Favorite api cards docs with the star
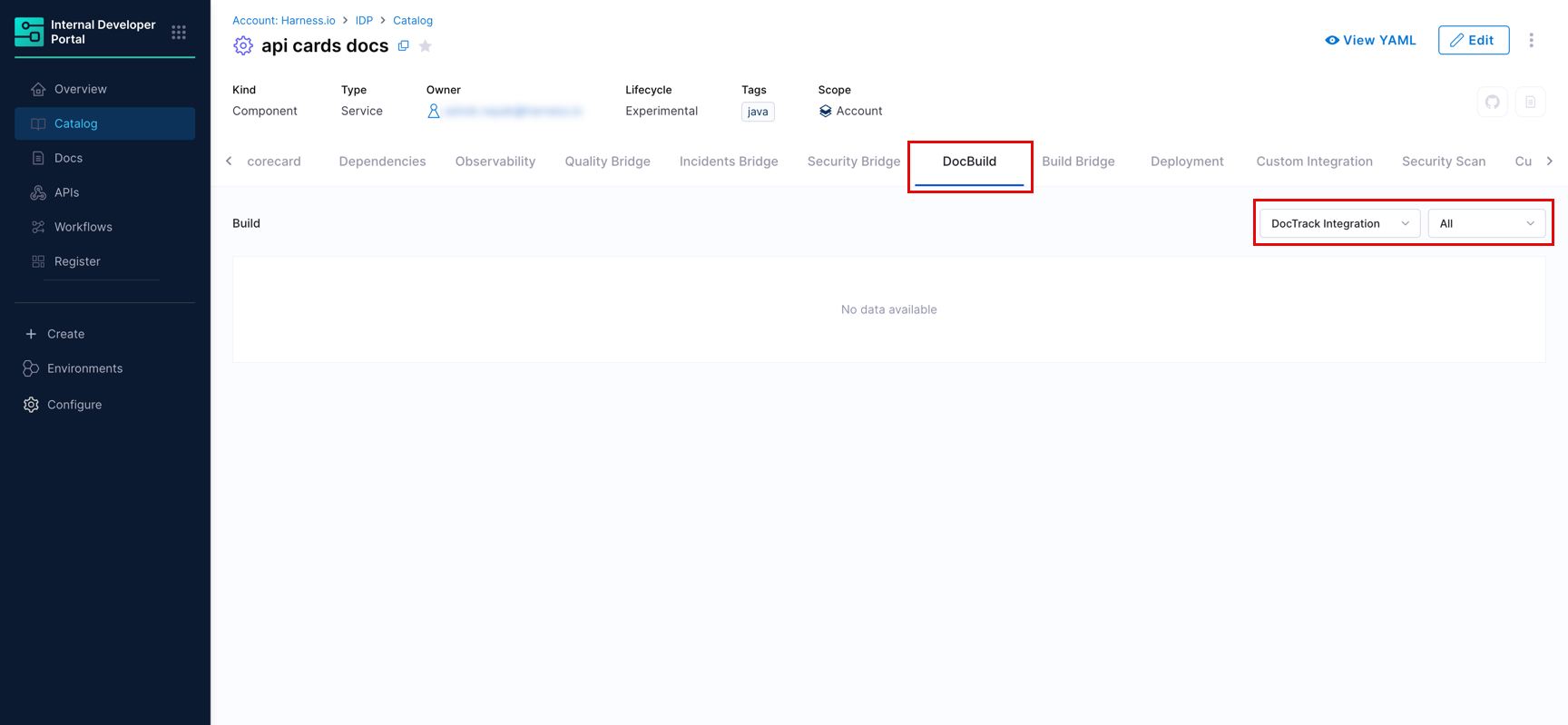Image resolution: width=1568 pixels, height=725 pixels. pos(426,46)
